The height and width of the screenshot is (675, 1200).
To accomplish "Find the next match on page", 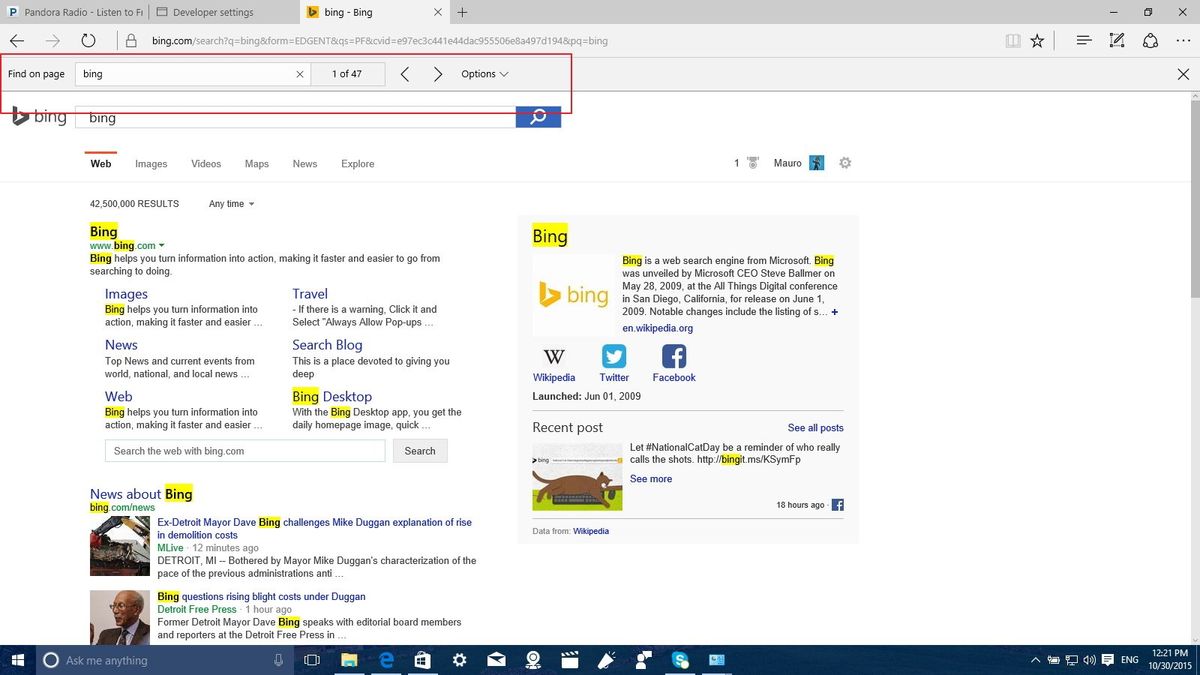I will (438, 73).
